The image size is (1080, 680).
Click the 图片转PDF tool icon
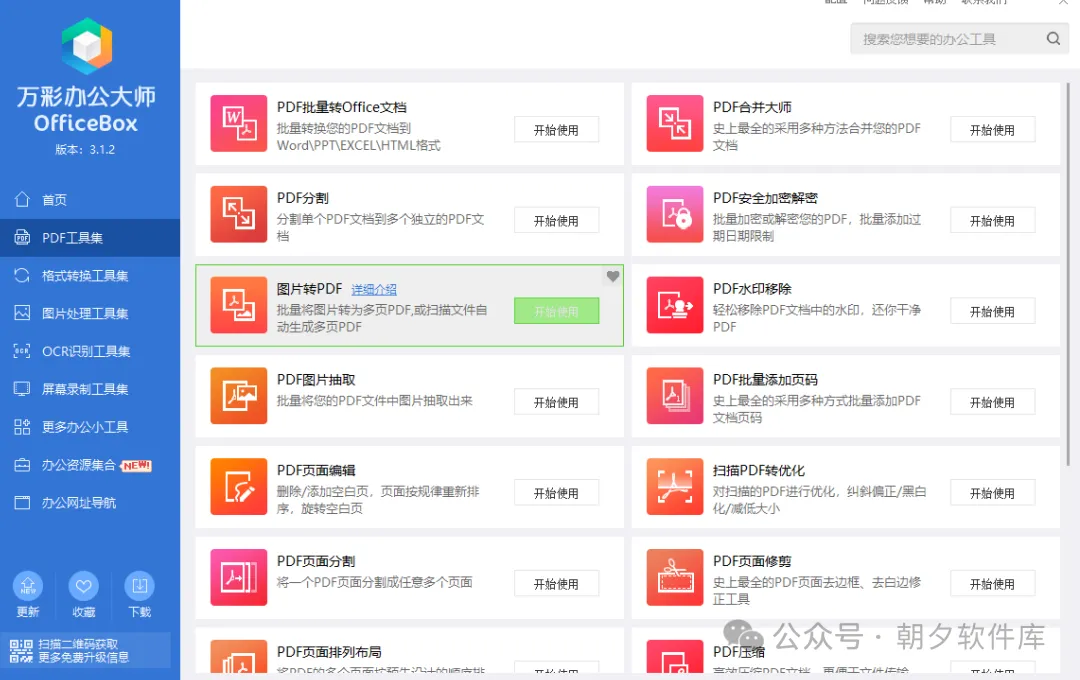tap(237, 305)
